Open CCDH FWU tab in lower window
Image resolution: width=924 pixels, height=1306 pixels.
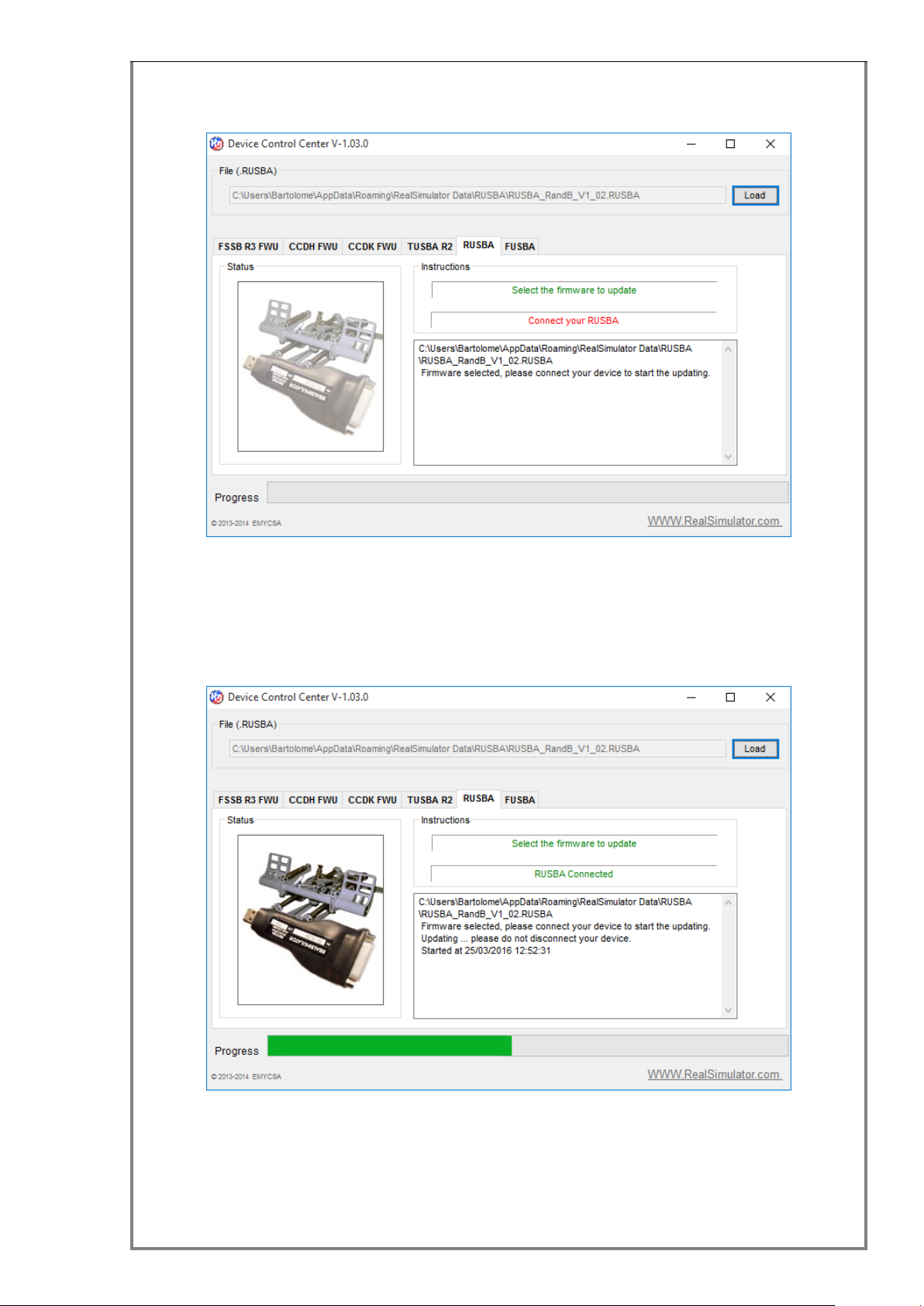tap(313, 800)
